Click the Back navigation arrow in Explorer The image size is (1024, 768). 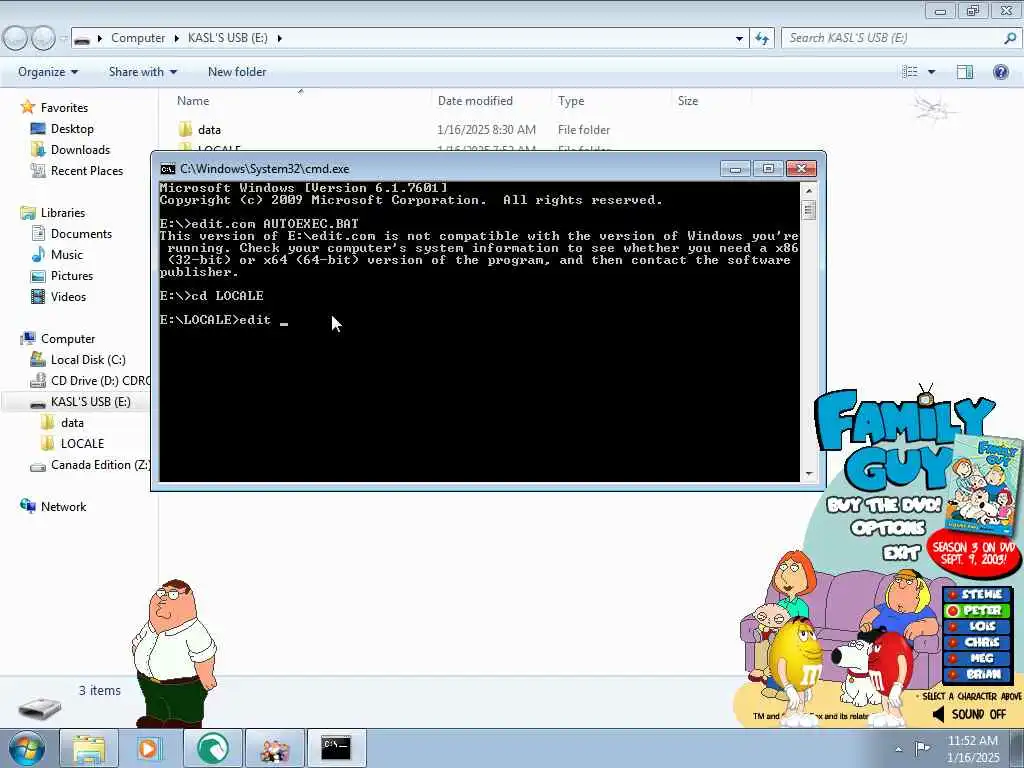[15, 39]
